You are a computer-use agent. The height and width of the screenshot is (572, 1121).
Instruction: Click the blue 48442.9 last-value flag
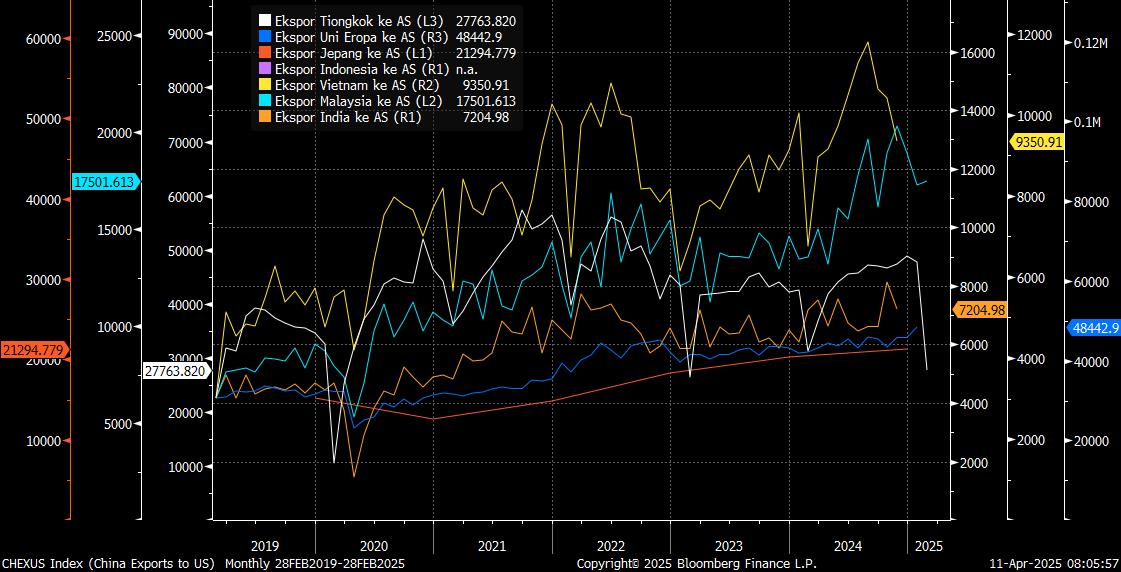pyautogui.click(x=1093, y=327)
